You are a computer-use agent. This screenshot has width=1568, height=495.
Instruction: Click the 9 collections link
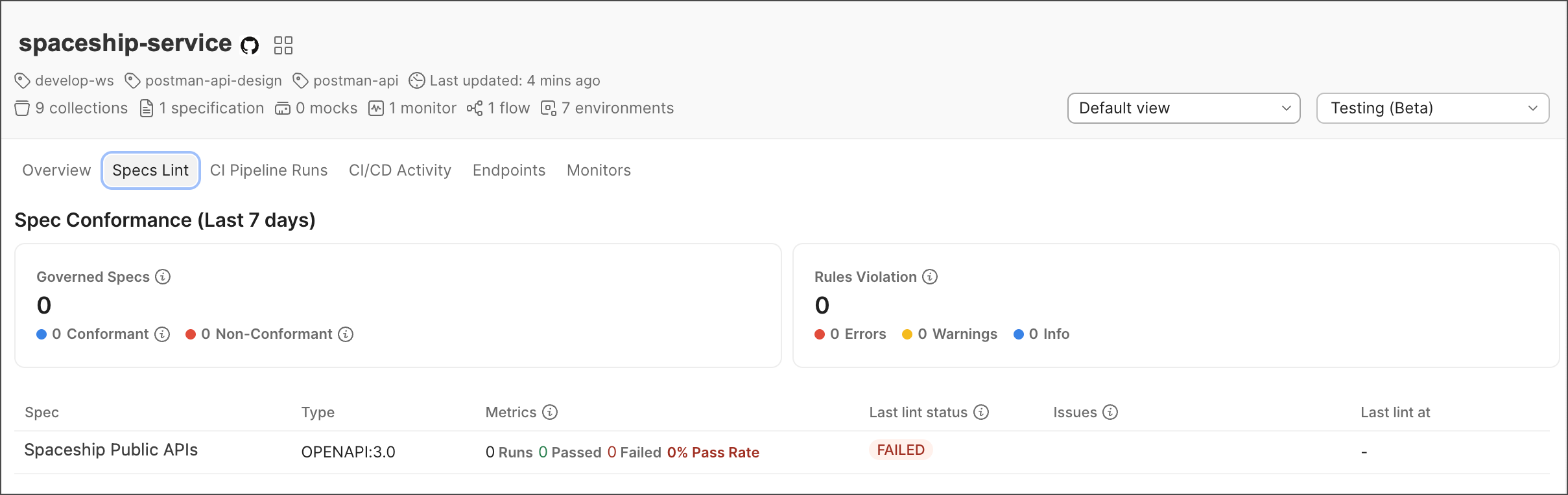(x=72, y=108)
